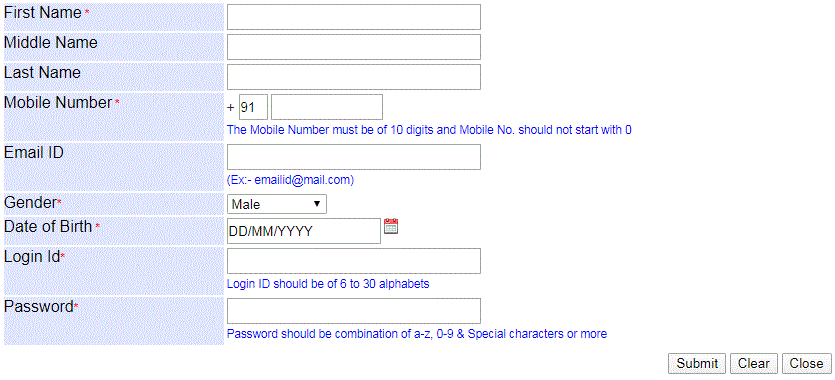Edit the country code box showing 91
The height and width of the screenshot is (380, 835).
(x=253, y=107)
